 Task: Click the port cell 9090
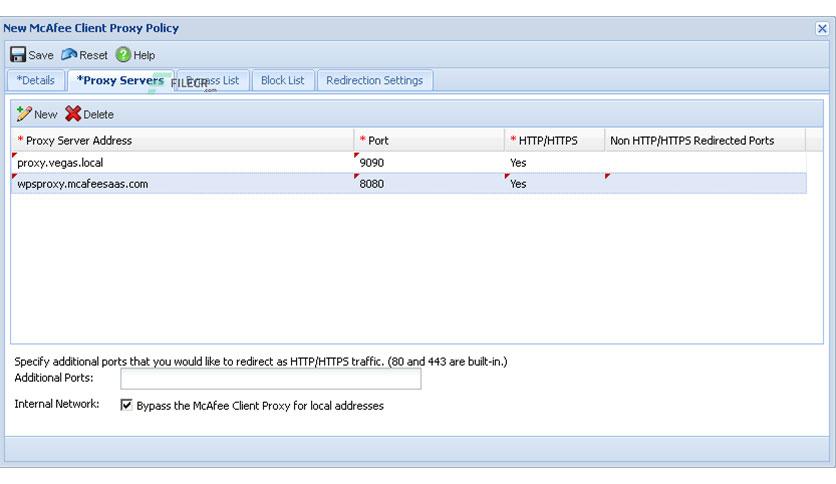tap(429, 163)
